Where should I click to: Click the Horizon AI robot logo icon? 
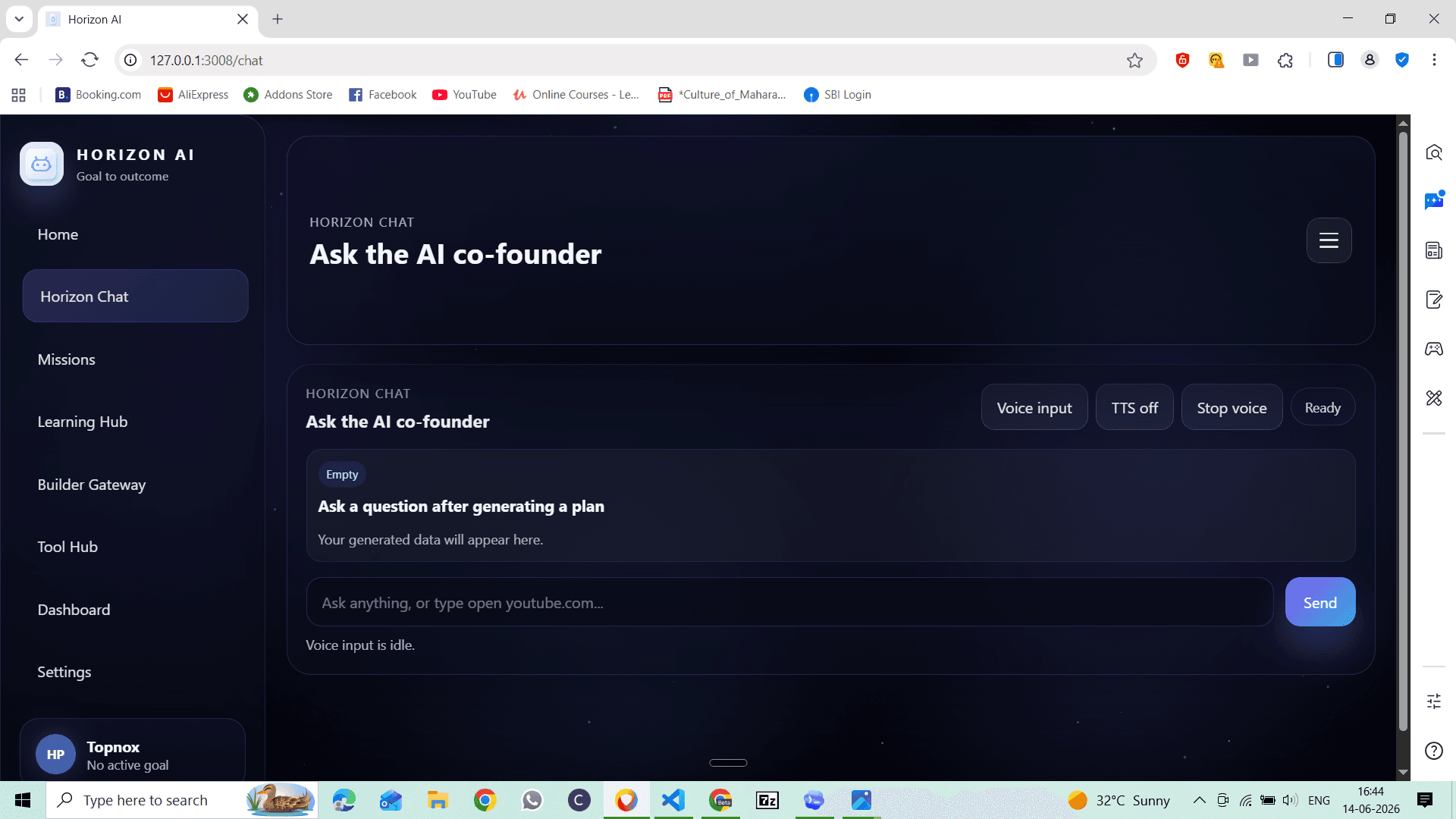[x=42, y=164]
